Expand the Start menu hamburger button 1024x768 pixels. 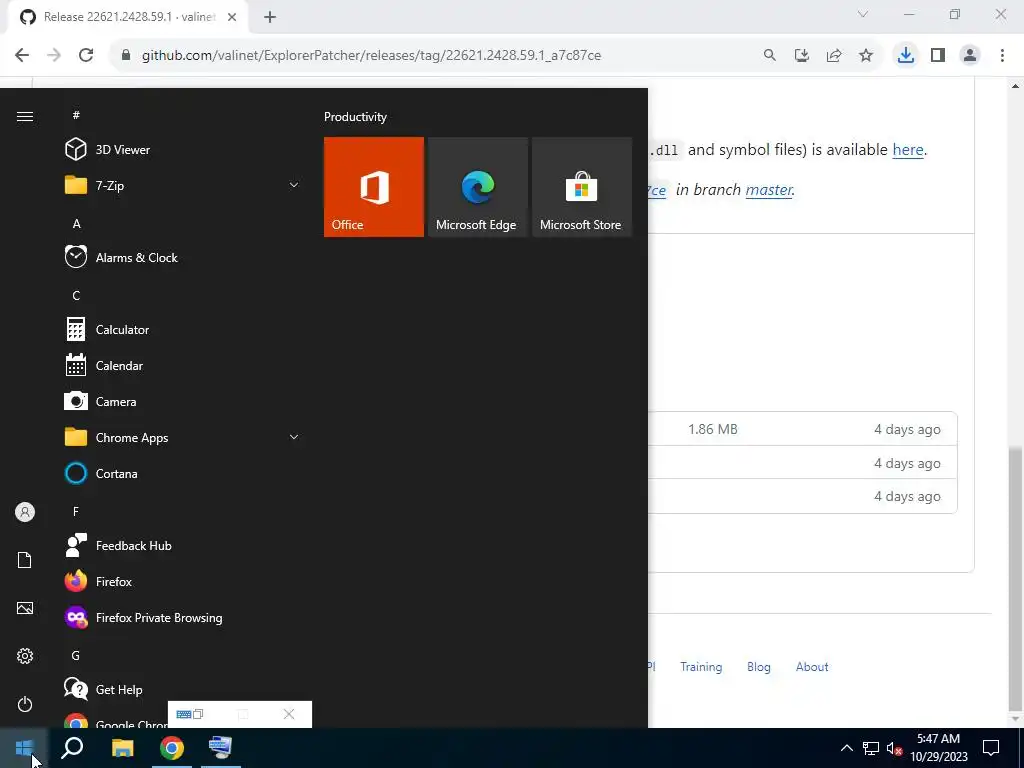pyautogui.click(x=25, y=116)
